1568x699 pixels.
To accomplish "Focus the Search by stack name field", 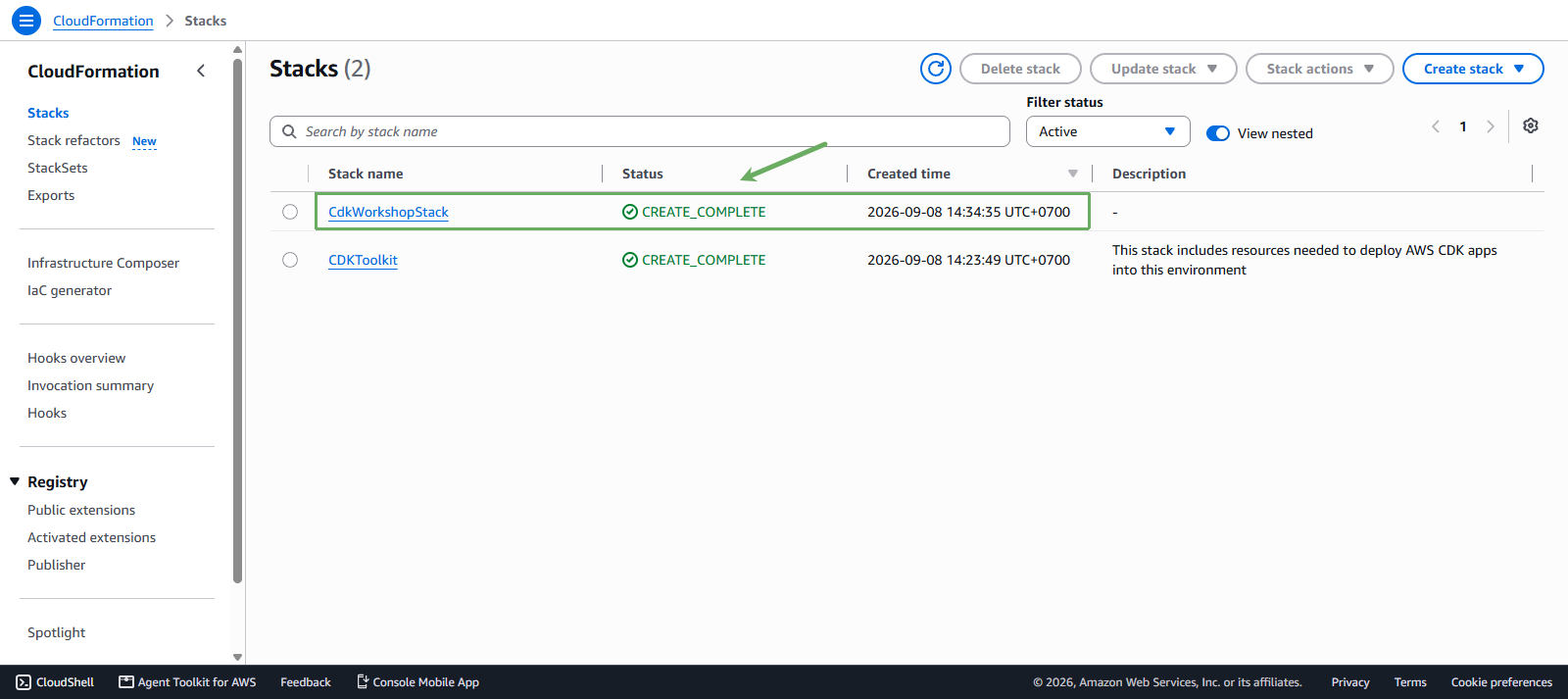I will [640, 131].
